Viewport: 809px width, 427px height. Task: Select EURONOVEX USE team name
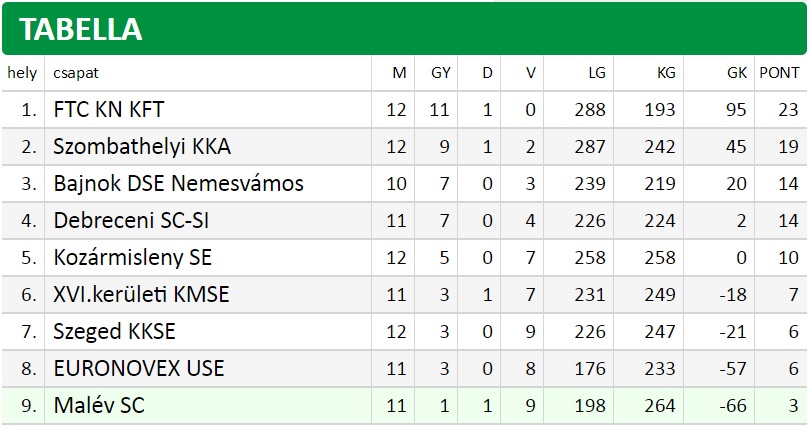[x=139, y=369]
